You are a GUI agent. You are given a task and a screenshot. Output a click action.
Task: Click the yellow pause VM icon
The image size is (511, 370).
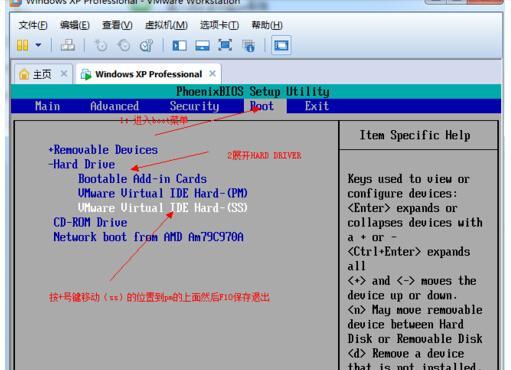pyautogui.click(x=22, y=45)
